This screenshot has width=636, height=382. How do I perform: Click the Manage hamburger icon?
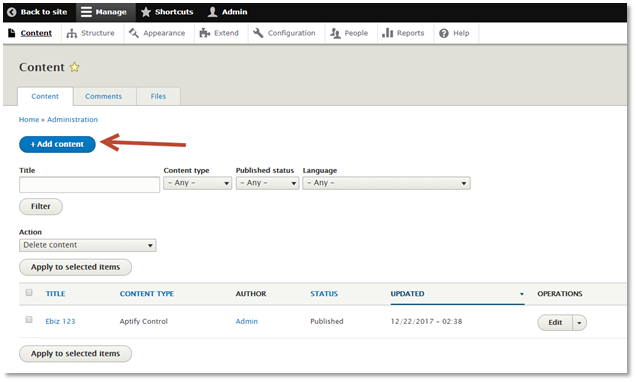pos(86,12)
